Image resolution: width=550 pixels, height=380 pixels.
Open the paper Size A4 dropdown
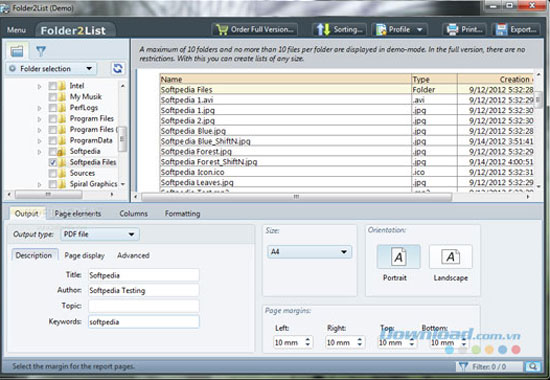point(309,252)
